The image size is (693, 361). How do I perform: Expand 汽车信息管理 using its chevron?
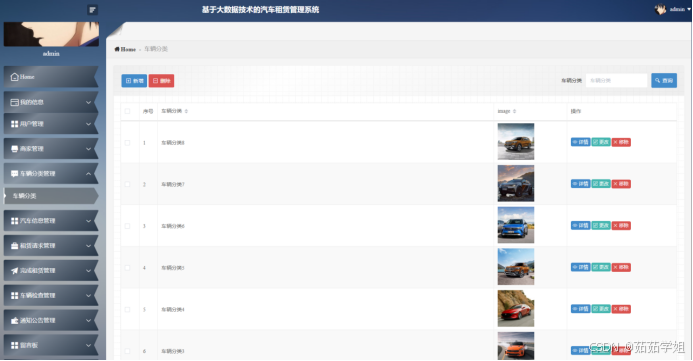pyautogui.click(x=88, y=220)
